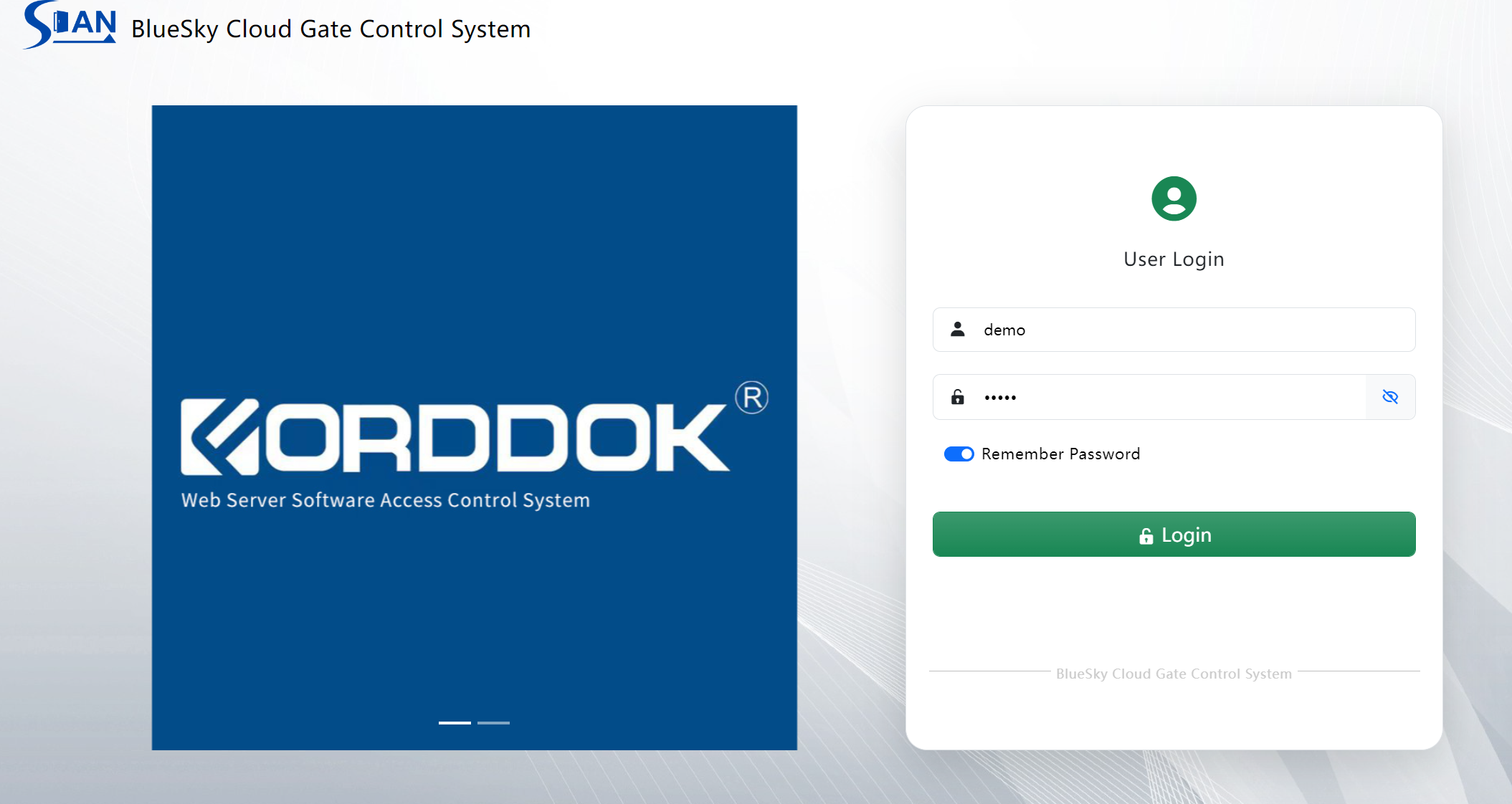This screenshot has height=804, width=1512.
Task: Click the footer BlueSky Cloud Gate Control System text
Action: click(x=1174, y=674)
